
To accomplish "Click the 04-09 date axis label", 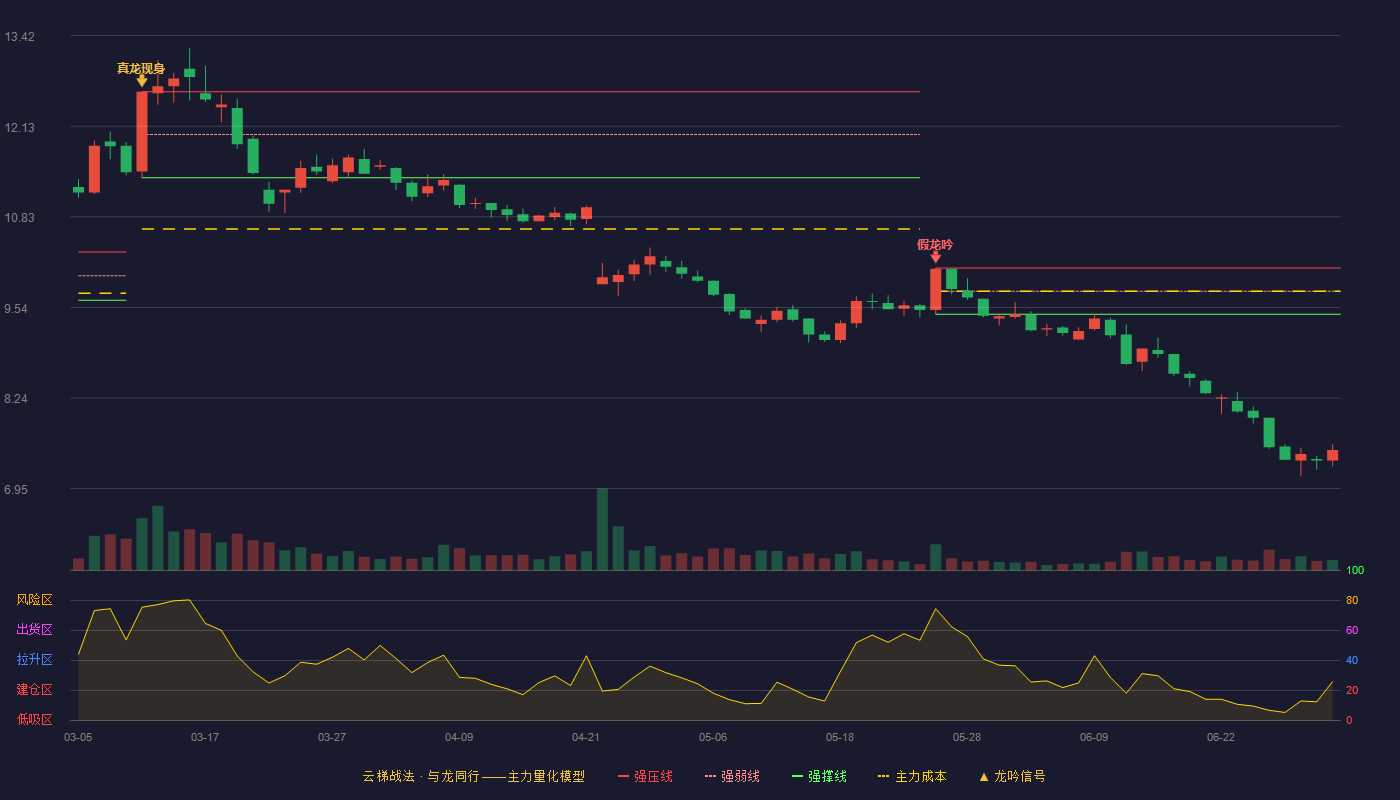I will (x=459, y=737).
